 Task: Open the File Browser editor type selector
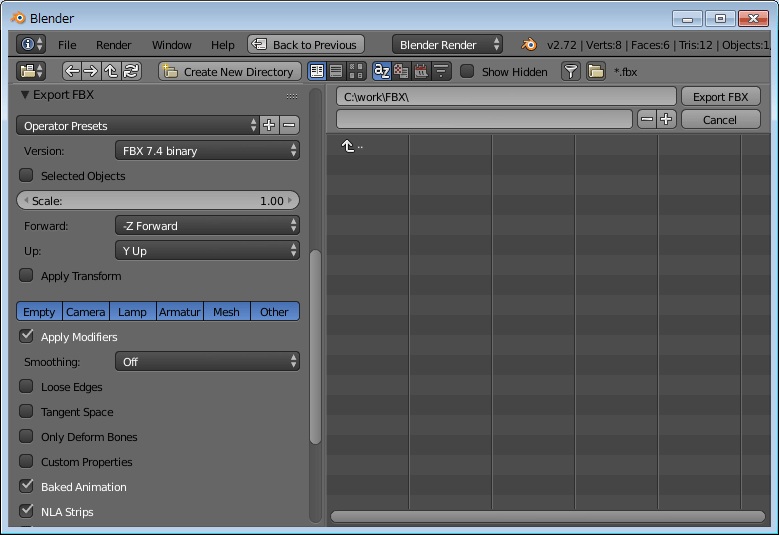[31, 72]
